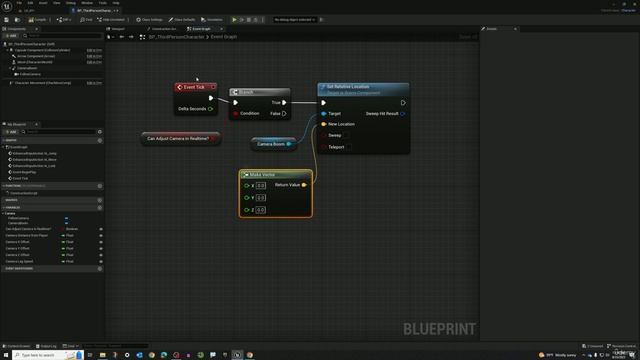Toggle visibility eye for Can Adjust Camera variable
The width and height of the screenshot is (640, 360).
click(101, 229)
